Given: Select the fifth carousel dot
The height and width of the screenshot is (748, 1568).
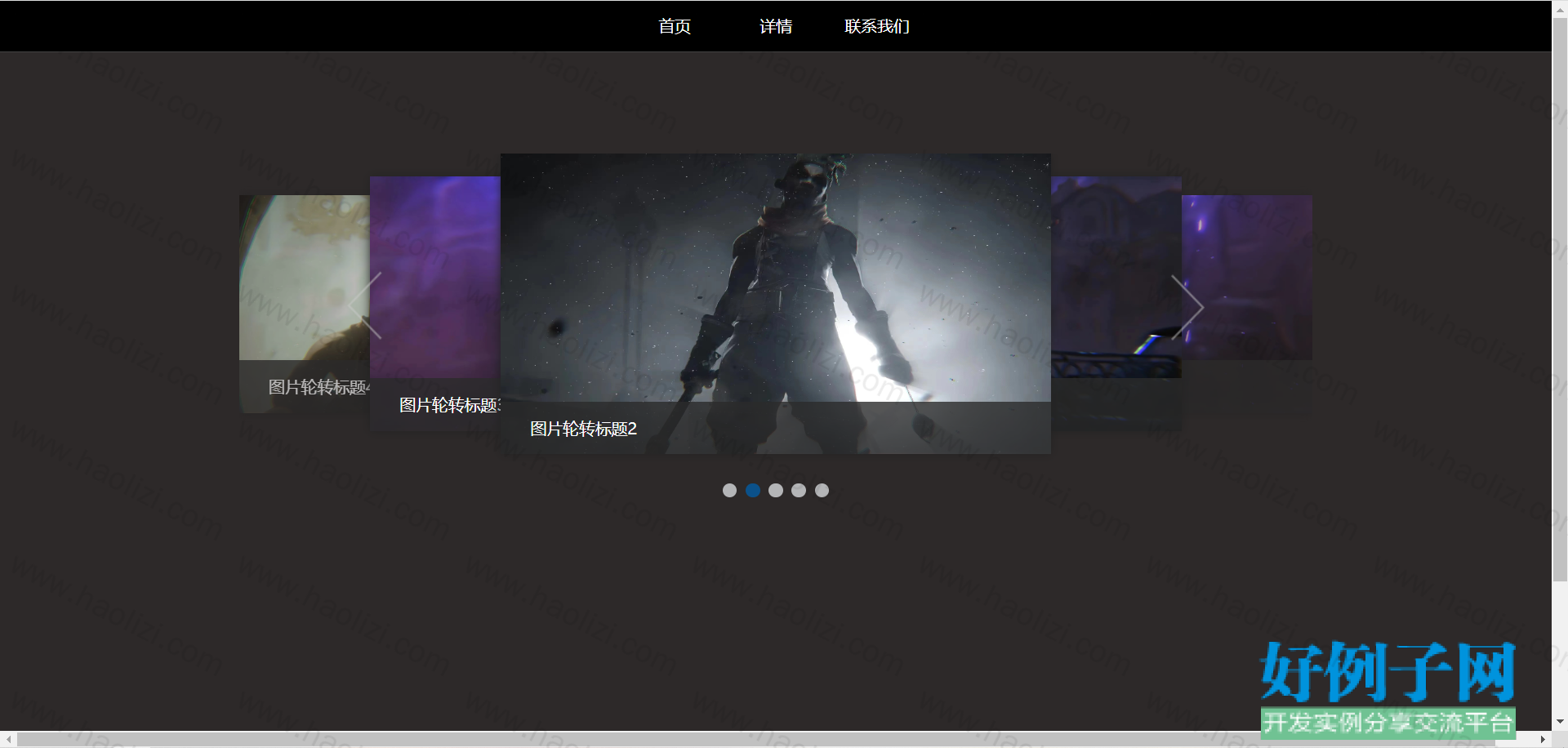Looking at the screenshot, I should (x=822, y=490).
